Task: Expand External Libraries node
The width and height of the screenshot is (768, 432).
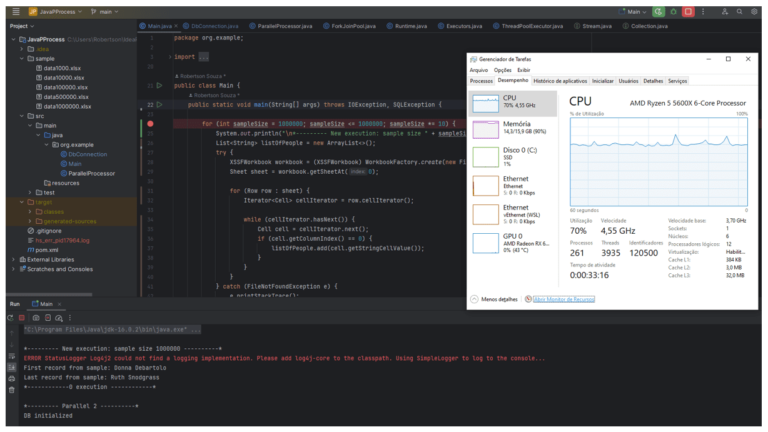Action: click(12, 259)
